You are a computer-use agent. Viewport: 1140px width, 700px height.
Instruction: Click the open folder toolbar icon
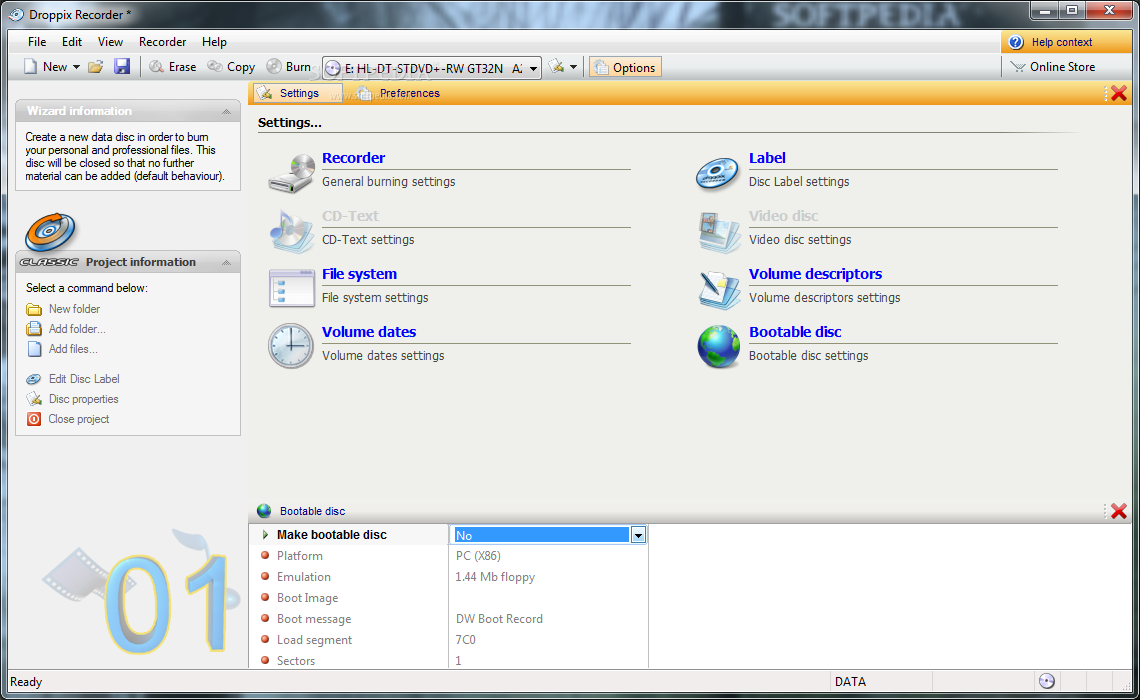[x=95, y=67]
